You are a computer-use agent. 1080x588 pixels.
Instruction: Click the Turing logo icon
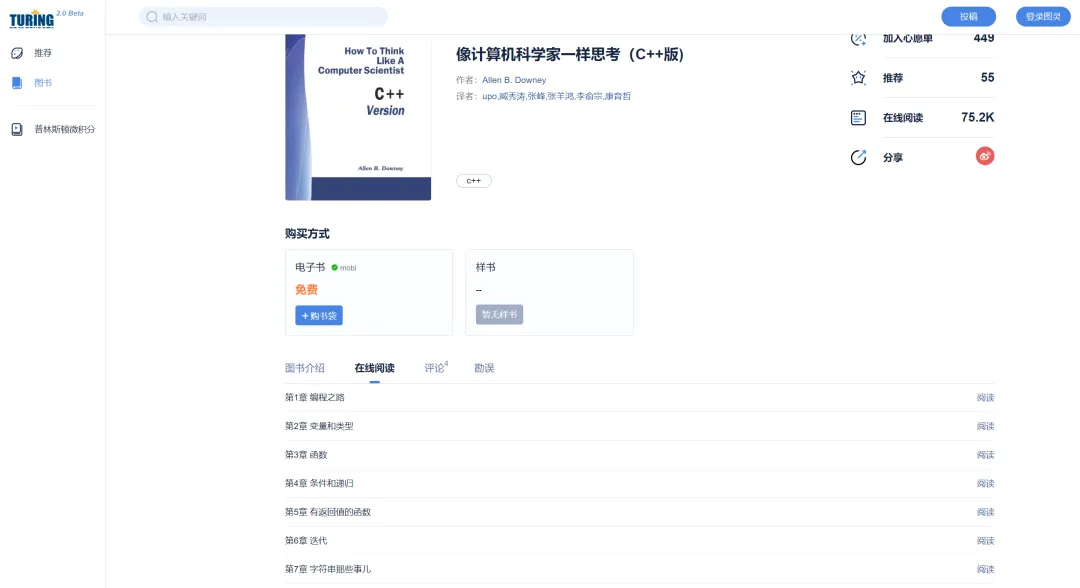coord(32,19)
